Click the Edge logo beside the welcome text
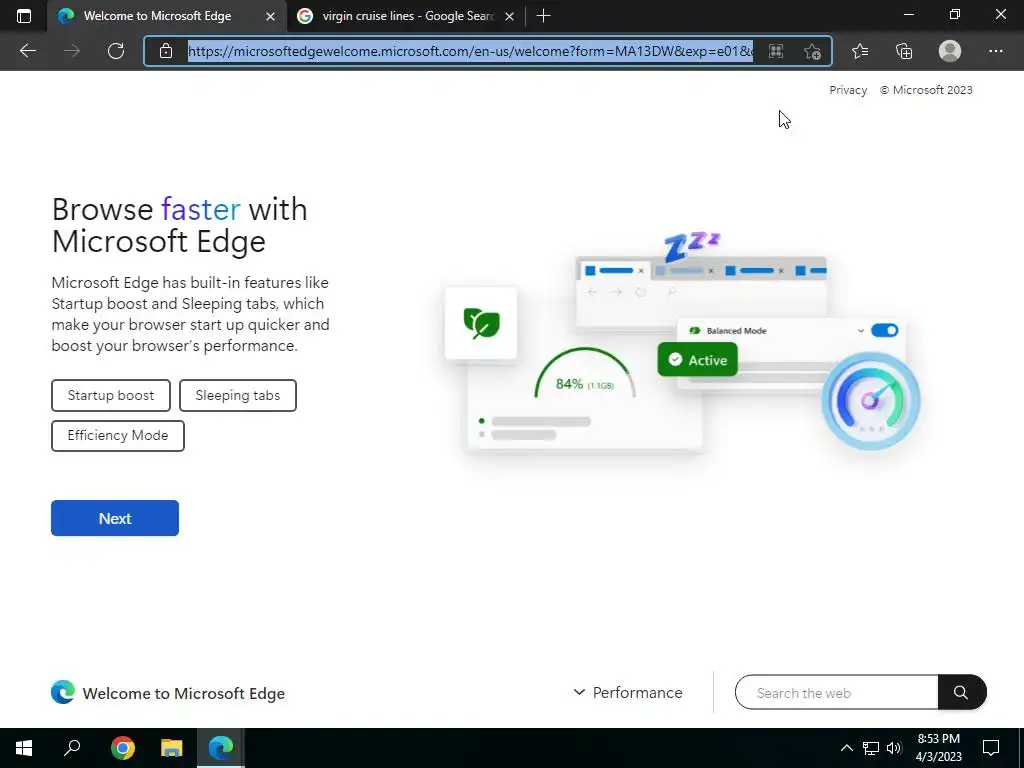This screenshot has width=1024, height=768. coord(63,692)
